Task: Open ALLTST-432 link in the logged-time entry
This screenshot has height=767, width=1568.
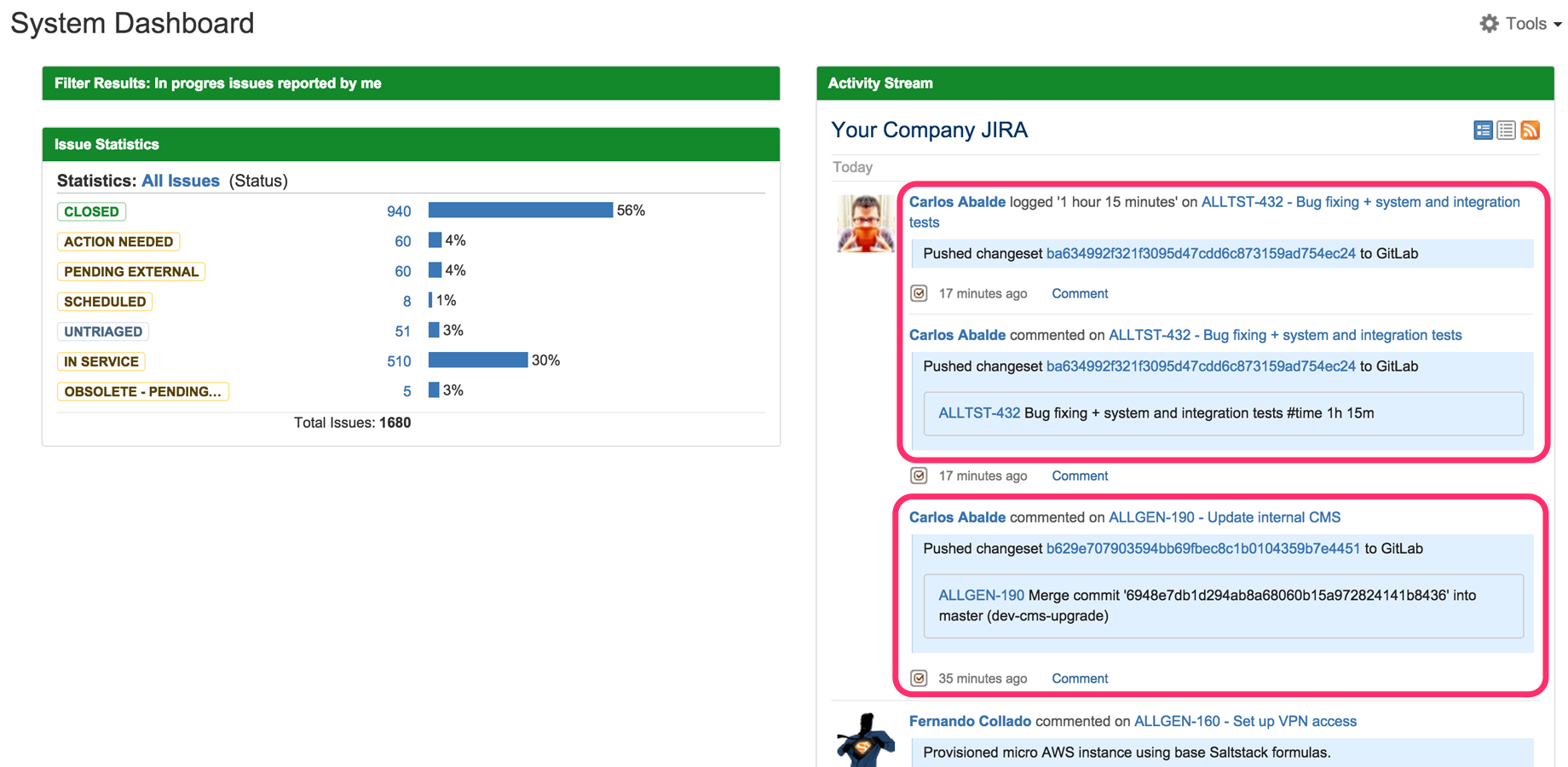Action: [1214, 212]
